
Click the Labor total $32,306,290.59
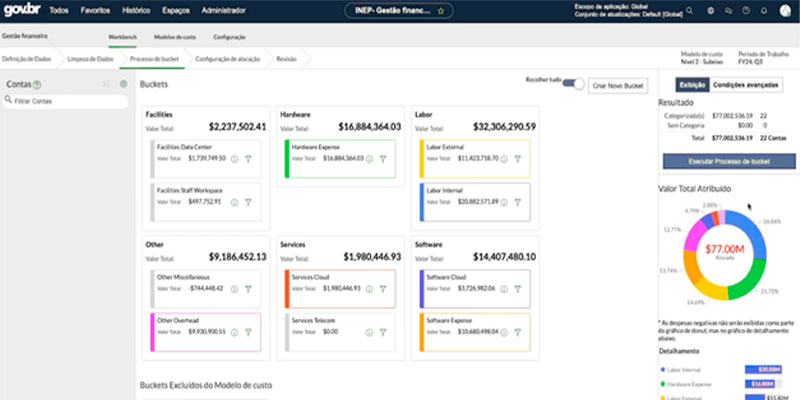point(504,127)
